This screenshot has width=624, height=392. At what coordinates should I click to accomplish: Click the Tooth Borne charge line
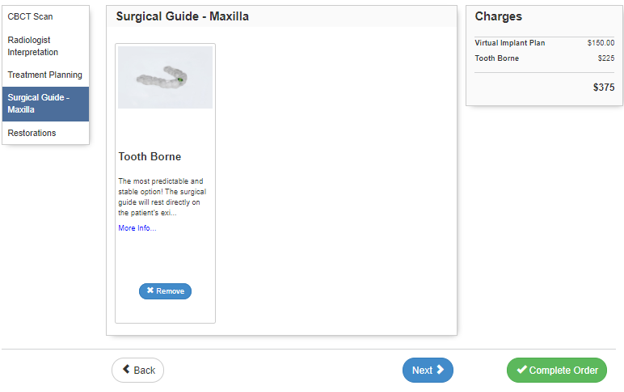click(x=544, y=59)
